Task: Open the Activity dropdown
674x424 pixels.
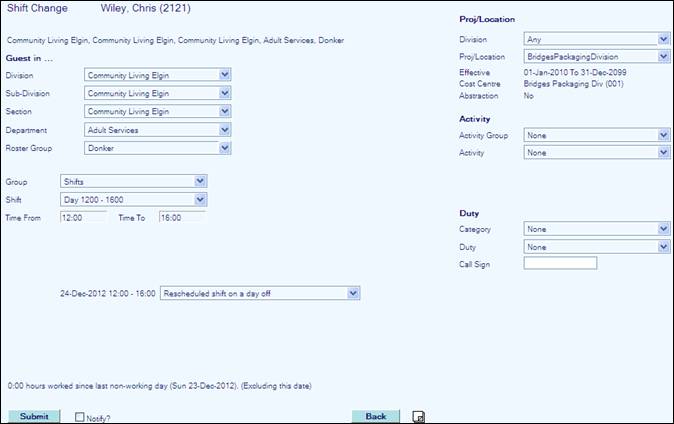Action: click(596, 153)
